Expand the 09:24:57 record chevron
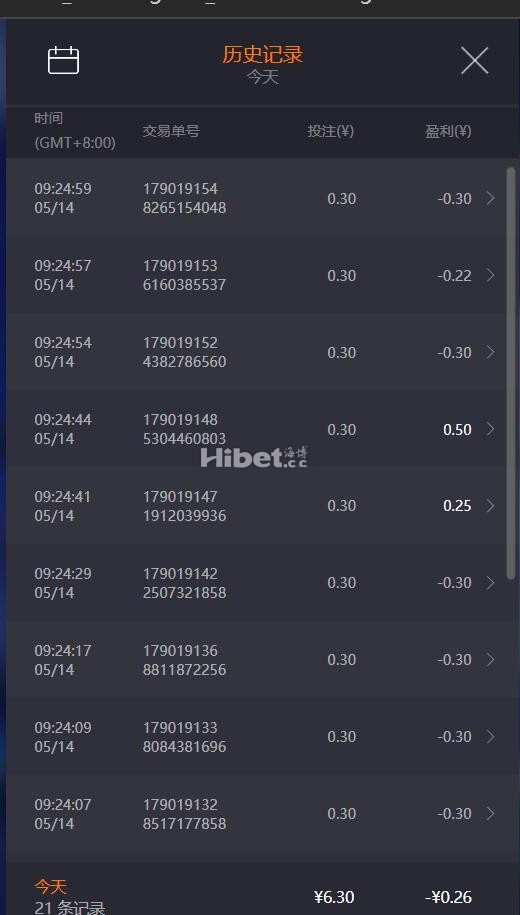The width and height of the screenshot is (520, 915). point(490,275)
